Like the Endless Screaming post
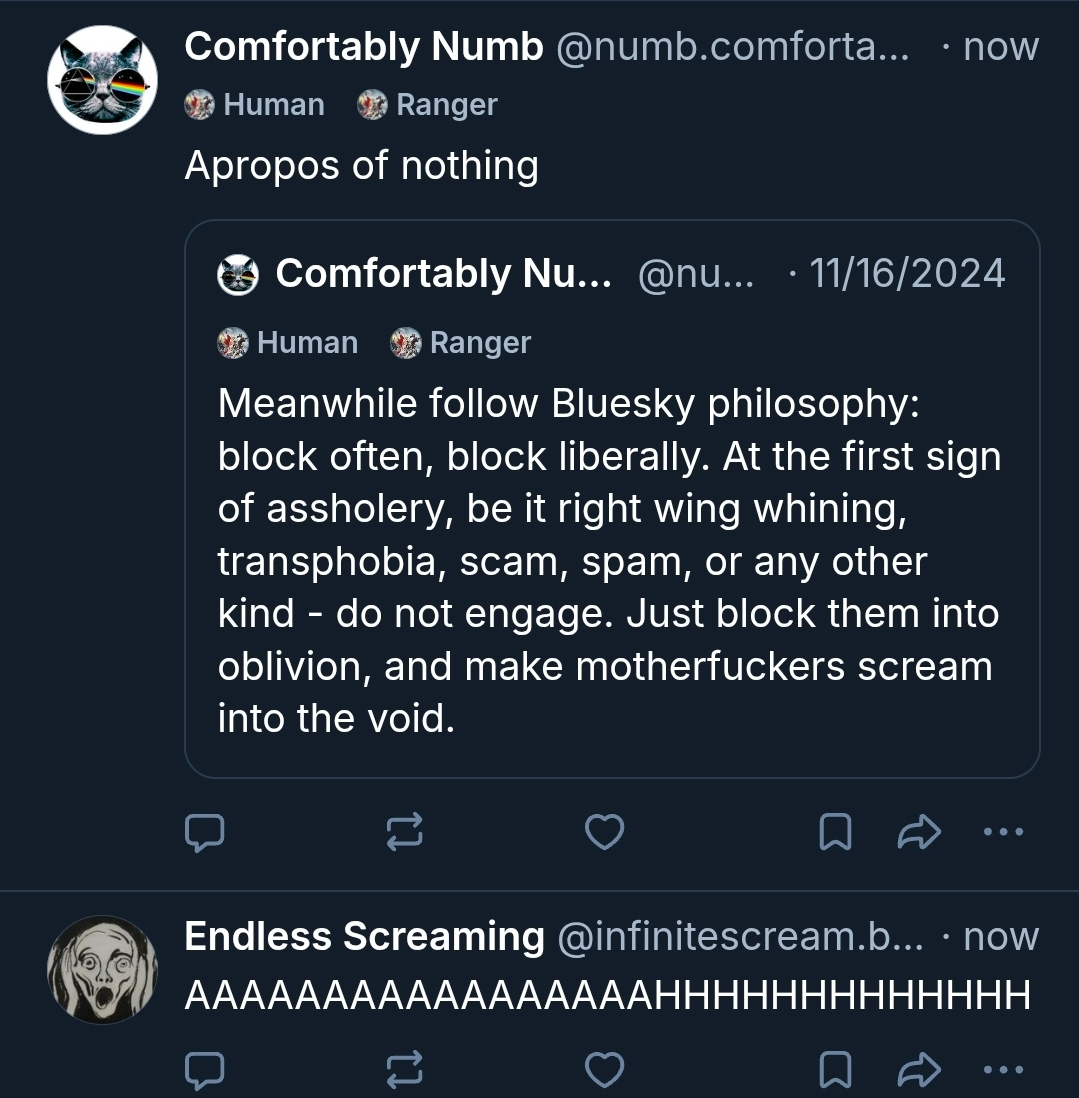 click(604, 1070)
